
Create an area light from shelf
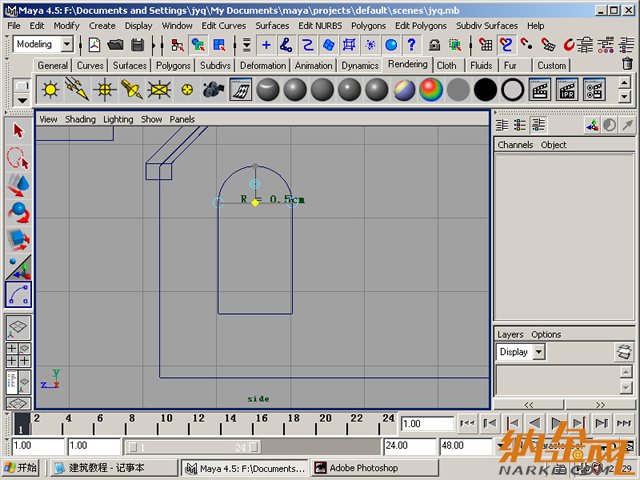[x=159, y=90]
